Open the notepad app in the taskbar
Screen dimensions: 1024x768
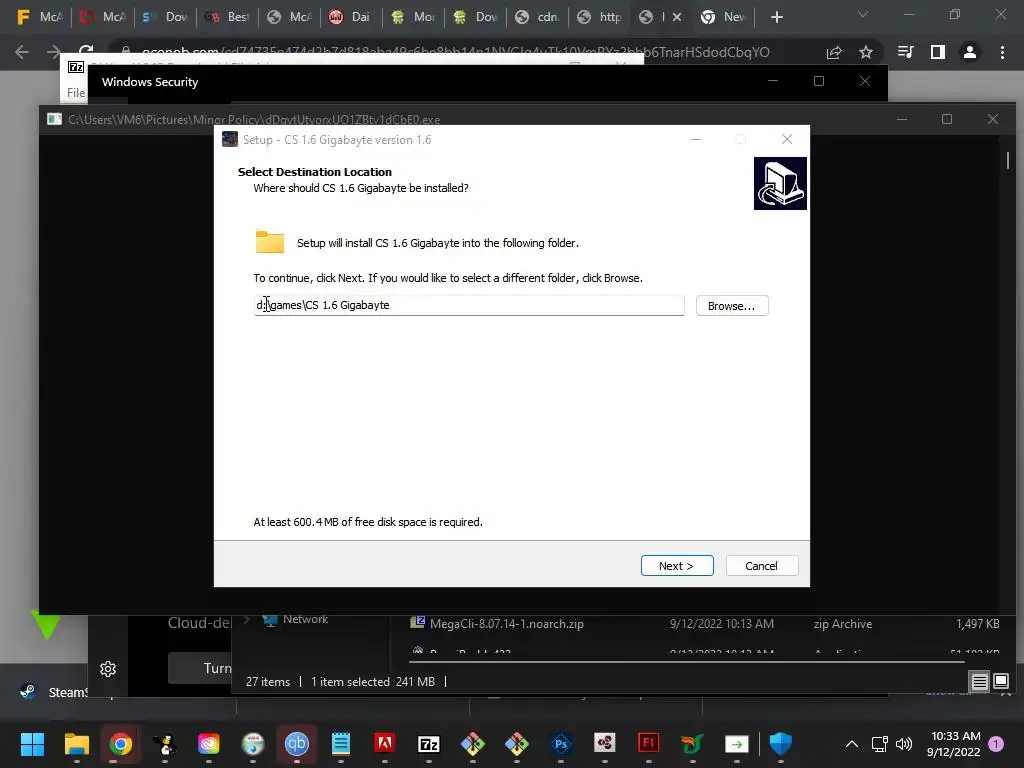340,743
